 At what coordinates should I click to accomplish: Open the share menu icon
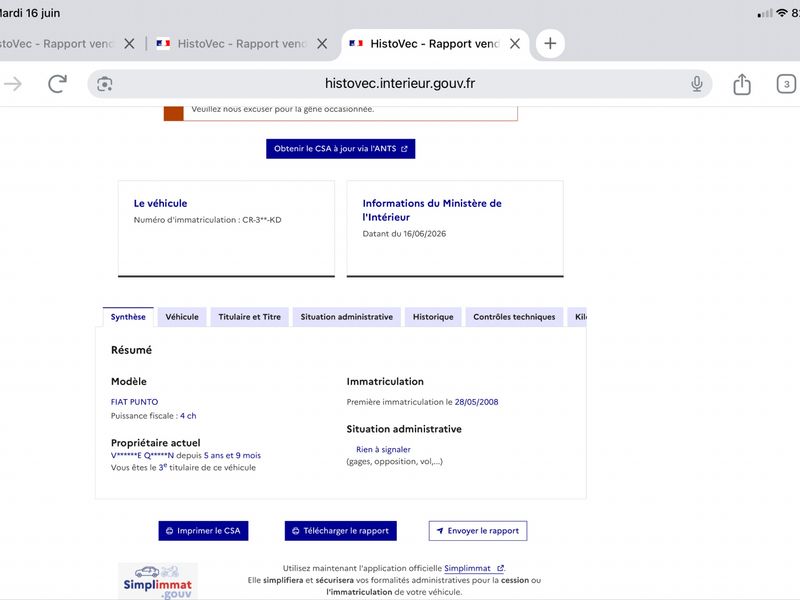(x=742, y=84)
